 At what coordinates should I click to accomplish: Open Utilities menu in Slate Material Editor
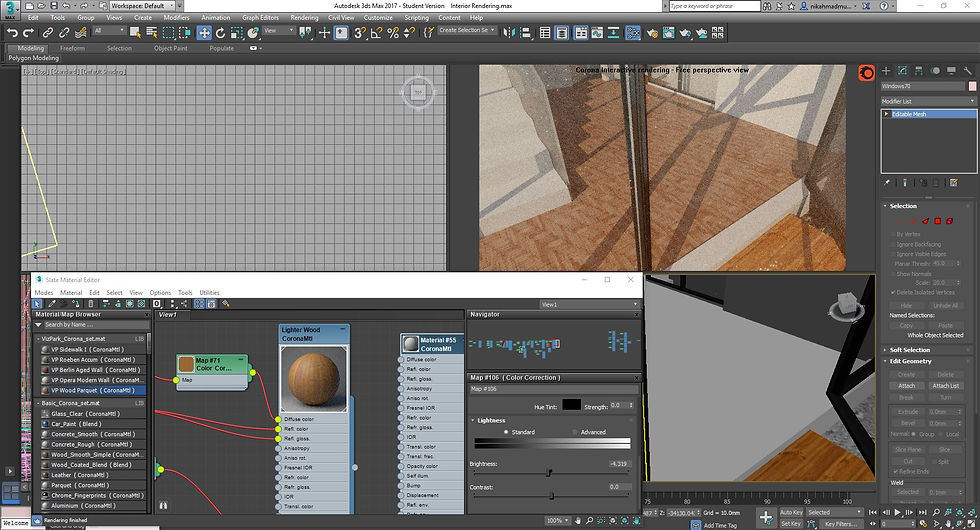click(x=209, y=292)
